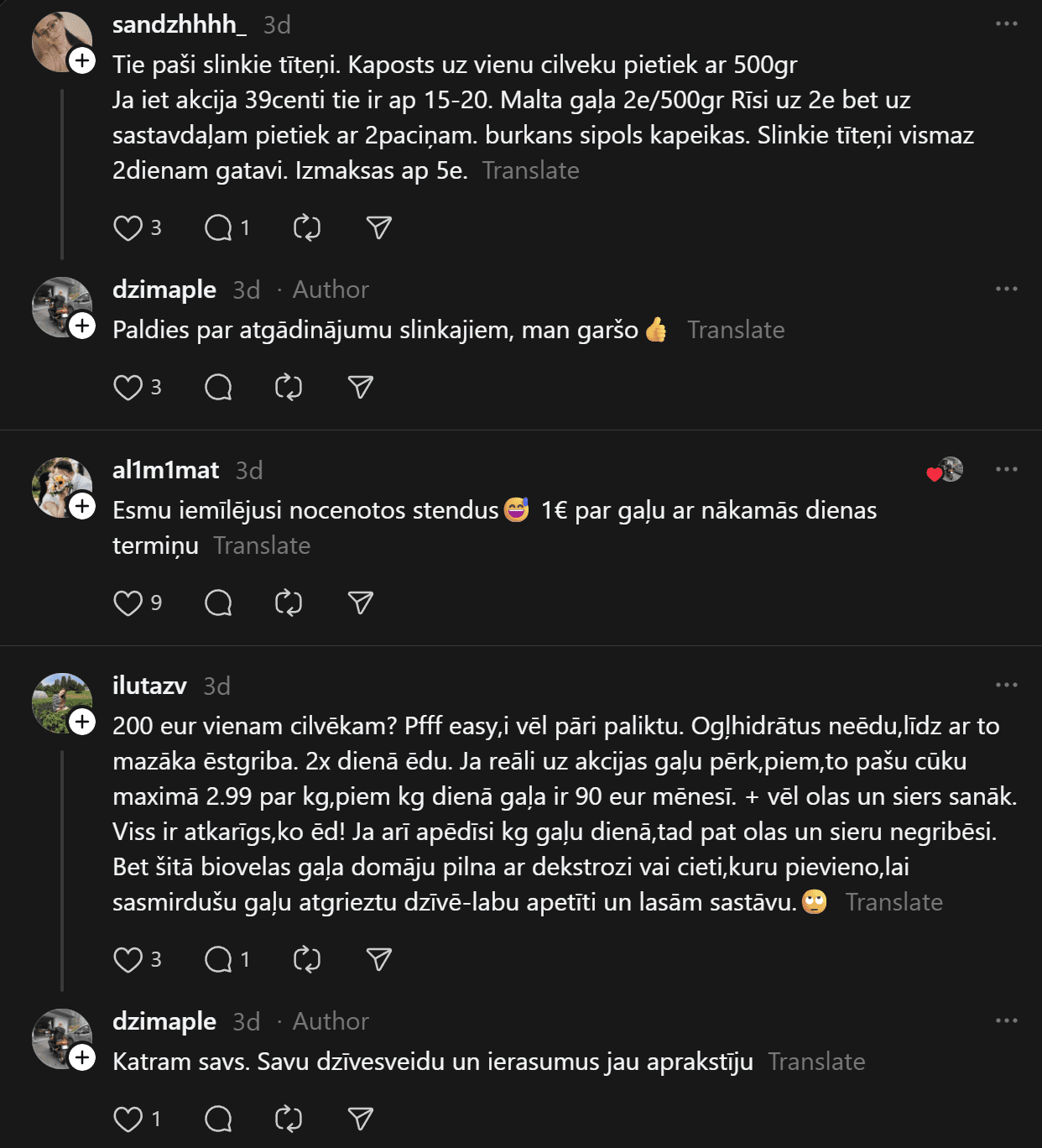Translate dzimaple's "Paldies par atgādinājumu" reply
Viewport: 1042px width, 1148px height.
[736, 331]
